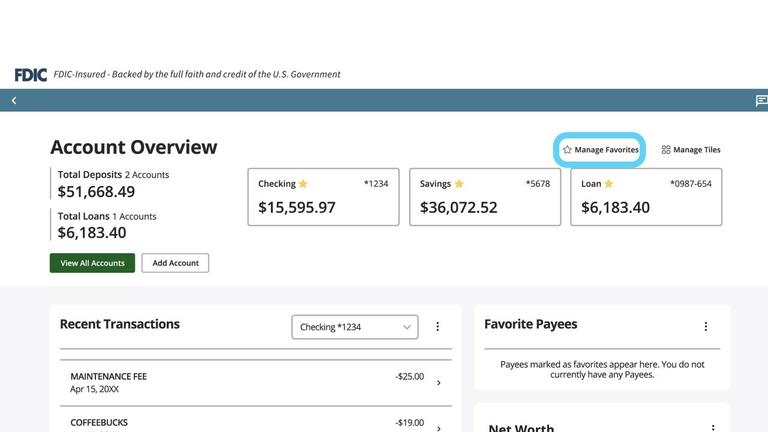Click the -$25.00 transaction amount

[x=409, y=377]
